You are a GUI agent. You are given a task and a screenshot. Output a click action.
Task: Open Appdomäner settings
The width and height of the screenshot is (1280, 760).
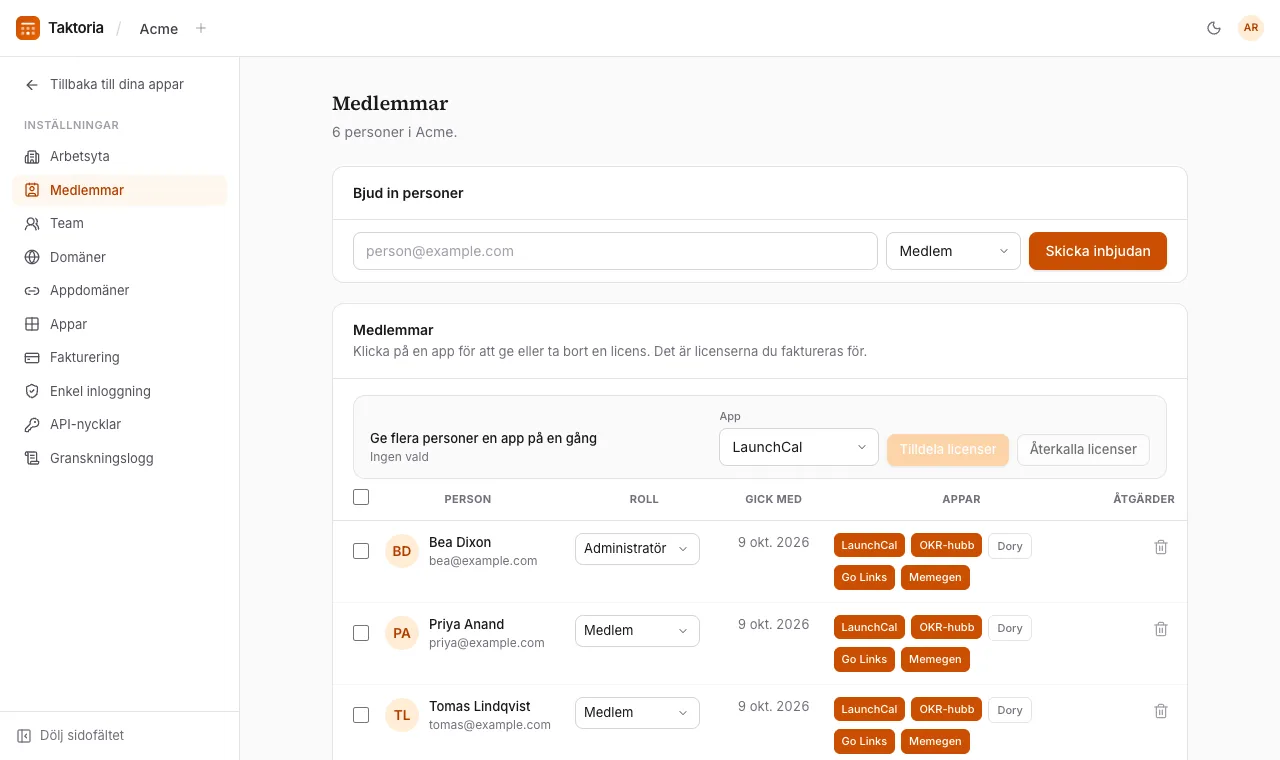pos(120,290)
